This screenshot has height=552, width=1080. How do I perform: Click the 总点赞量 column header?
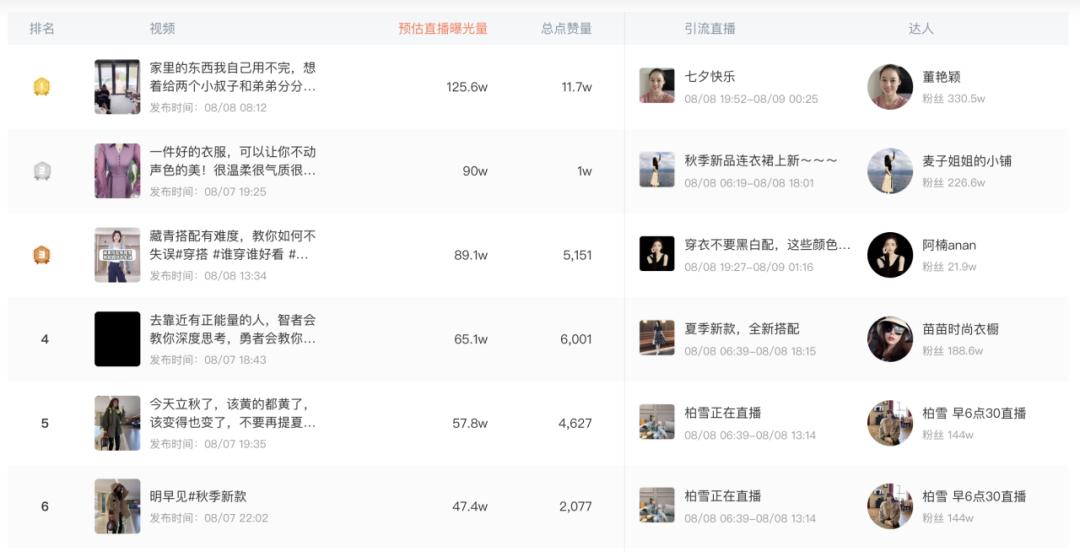click(x=566, y=29)
